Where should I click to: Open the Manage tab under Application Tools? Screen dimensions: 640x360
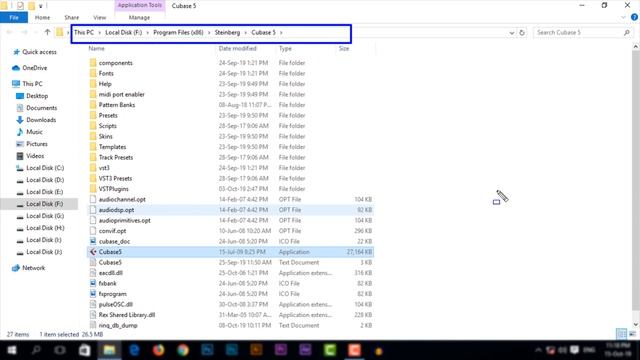coord(139,18)
